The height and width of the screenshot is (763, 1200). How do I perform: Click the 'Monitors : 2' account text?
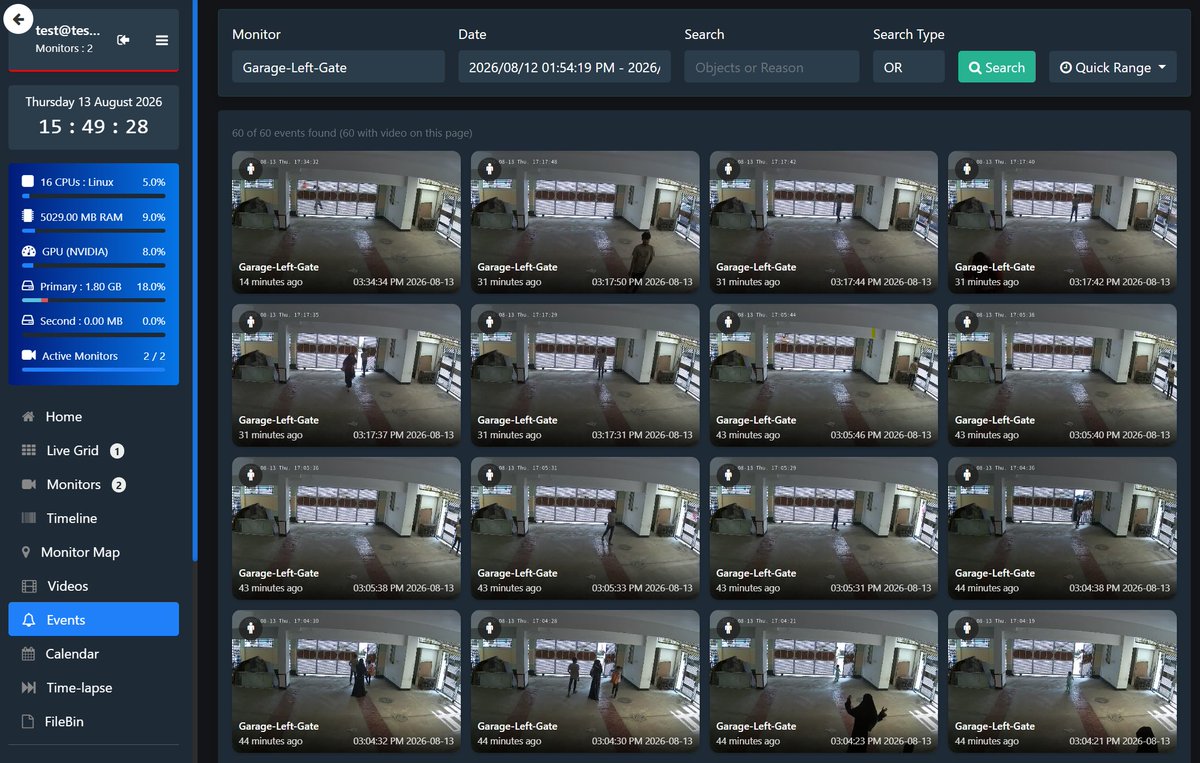point(64,48)
